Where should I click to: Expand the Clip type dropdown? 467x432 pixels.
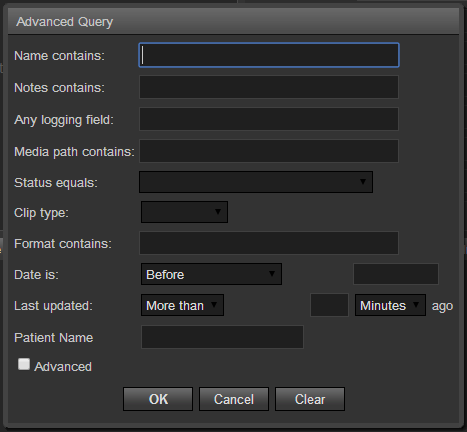(x=184, y=212)
